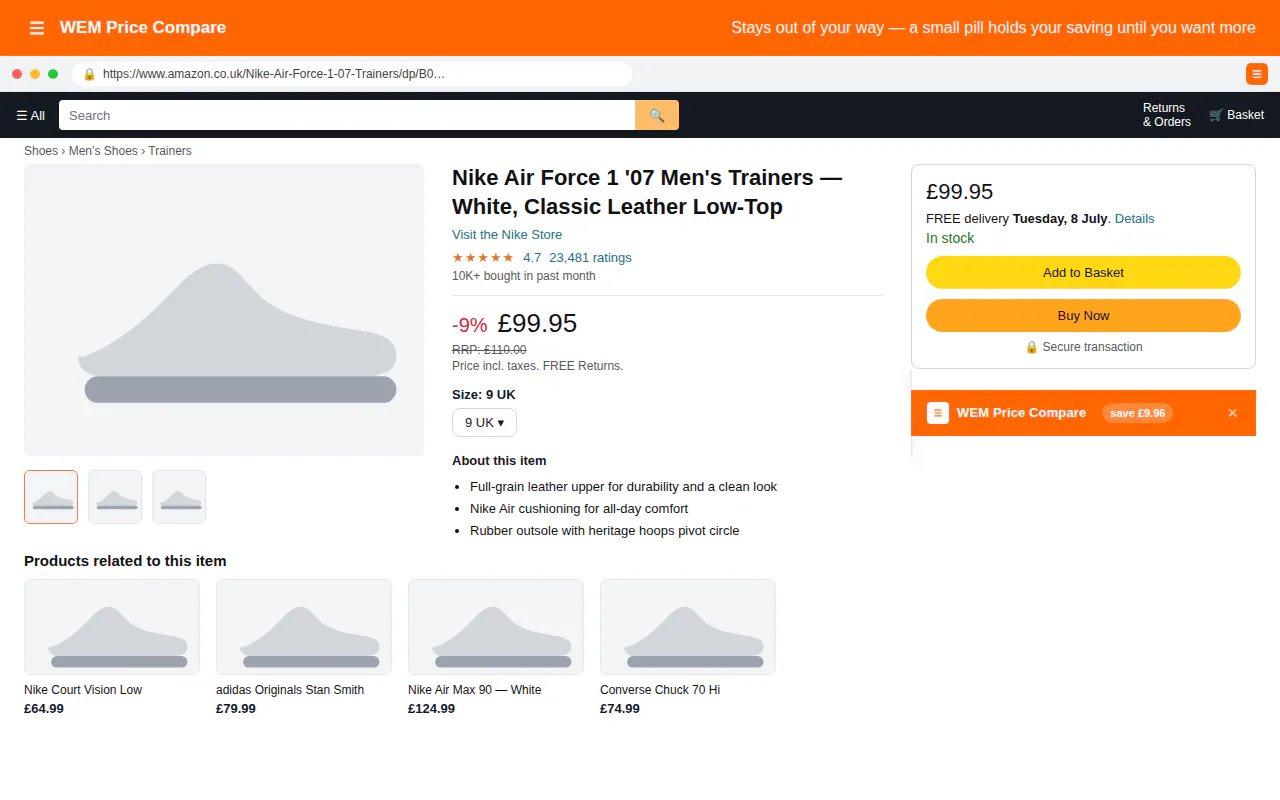Click the padlock icon in address bar
The height and width of the screenshot is (800, 1280).
(89, 74)
